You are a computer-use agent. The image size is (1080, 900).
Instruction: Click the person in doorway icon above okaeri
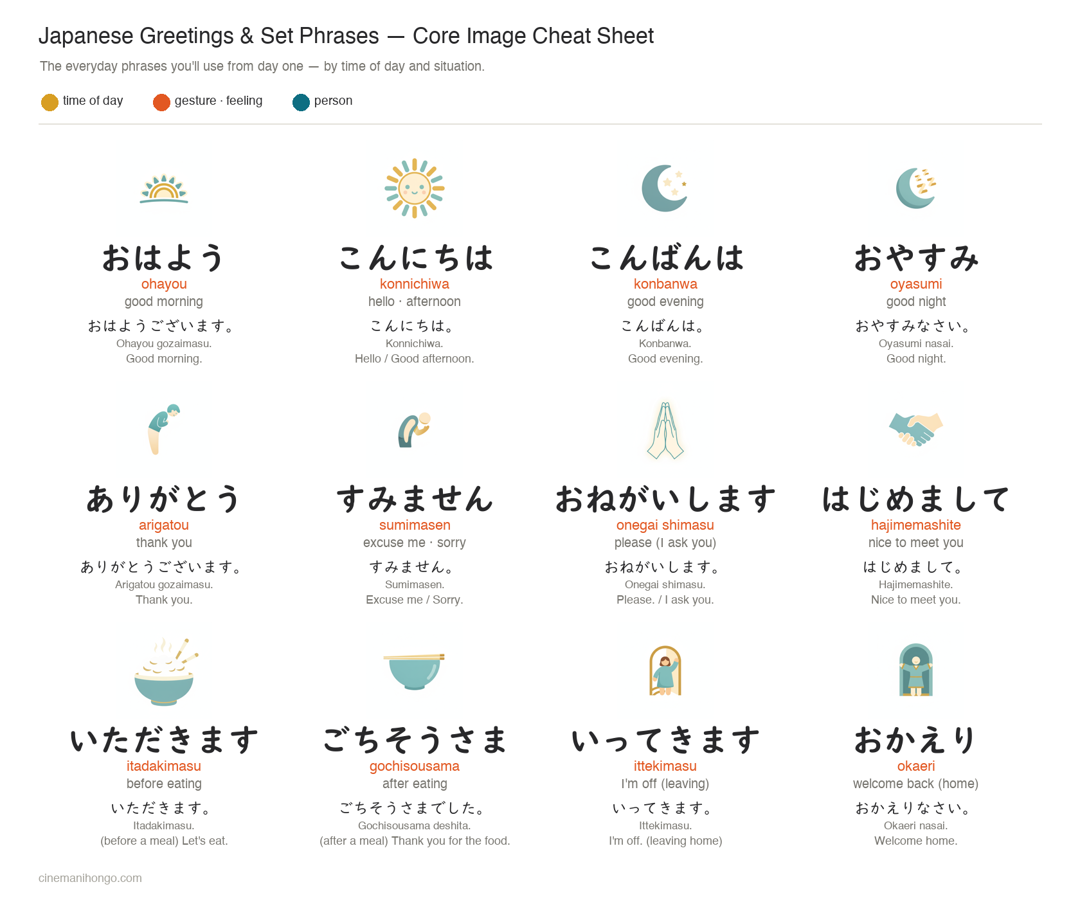916,670
